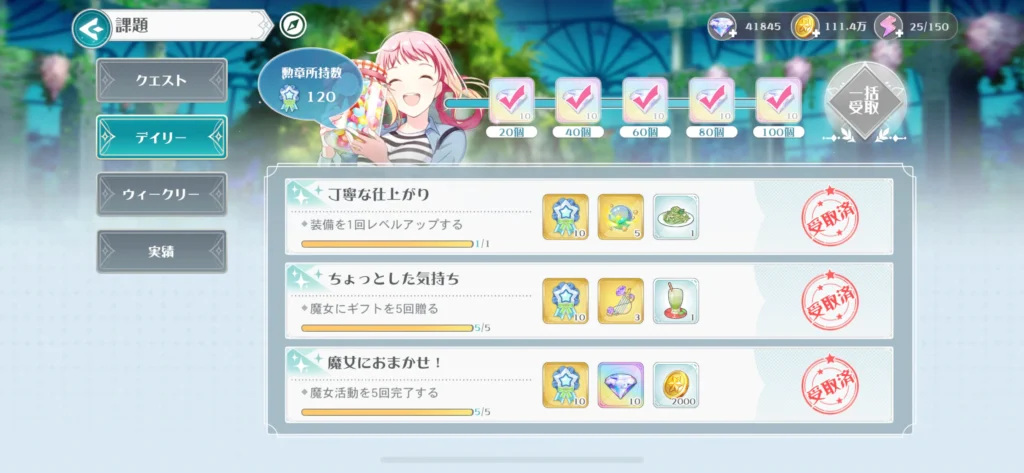Image resolution: width=1024 pixels, height=473 pixels.
Task: Tap the green drink reward icon
Action: [676, 301]
